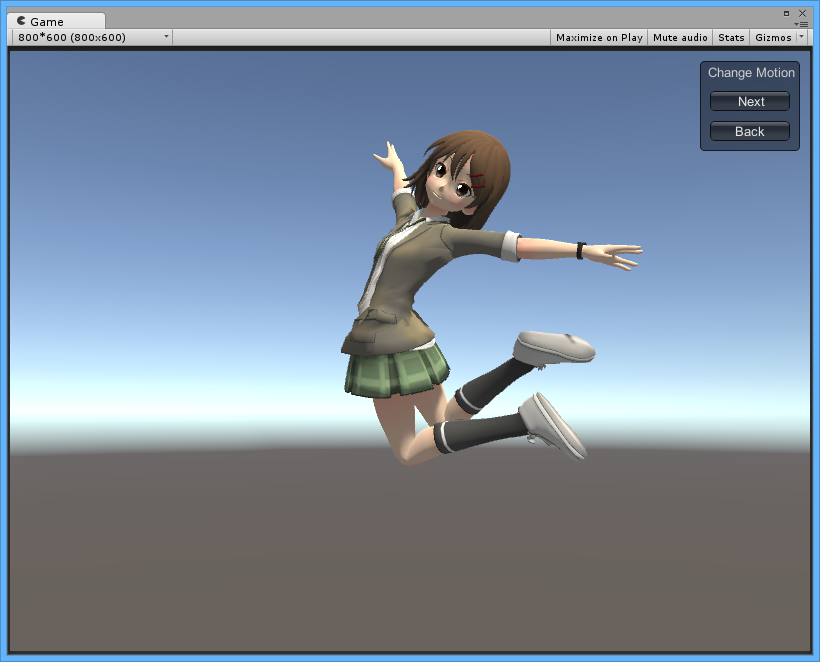Close the Game window with X
This screenshot has width=820, height=662.
[x=800, y=13]
